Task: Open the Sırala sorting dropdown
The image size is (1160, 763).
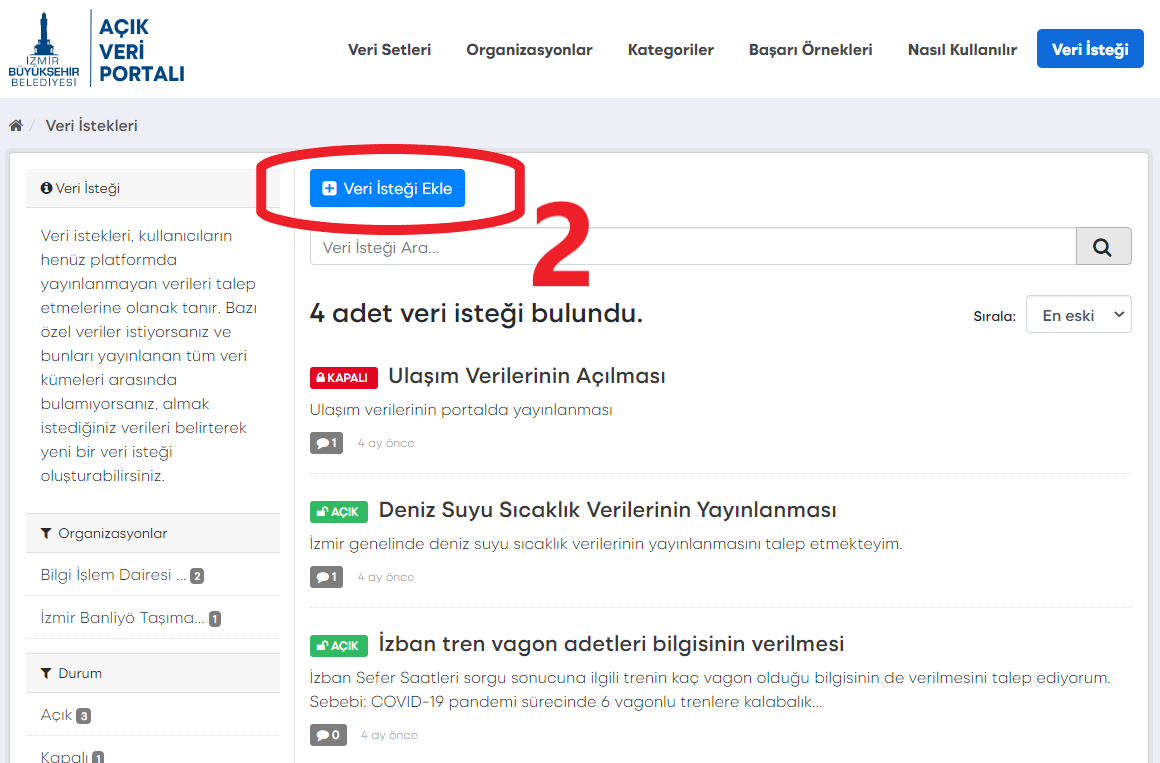Action: pos(1078,315)
